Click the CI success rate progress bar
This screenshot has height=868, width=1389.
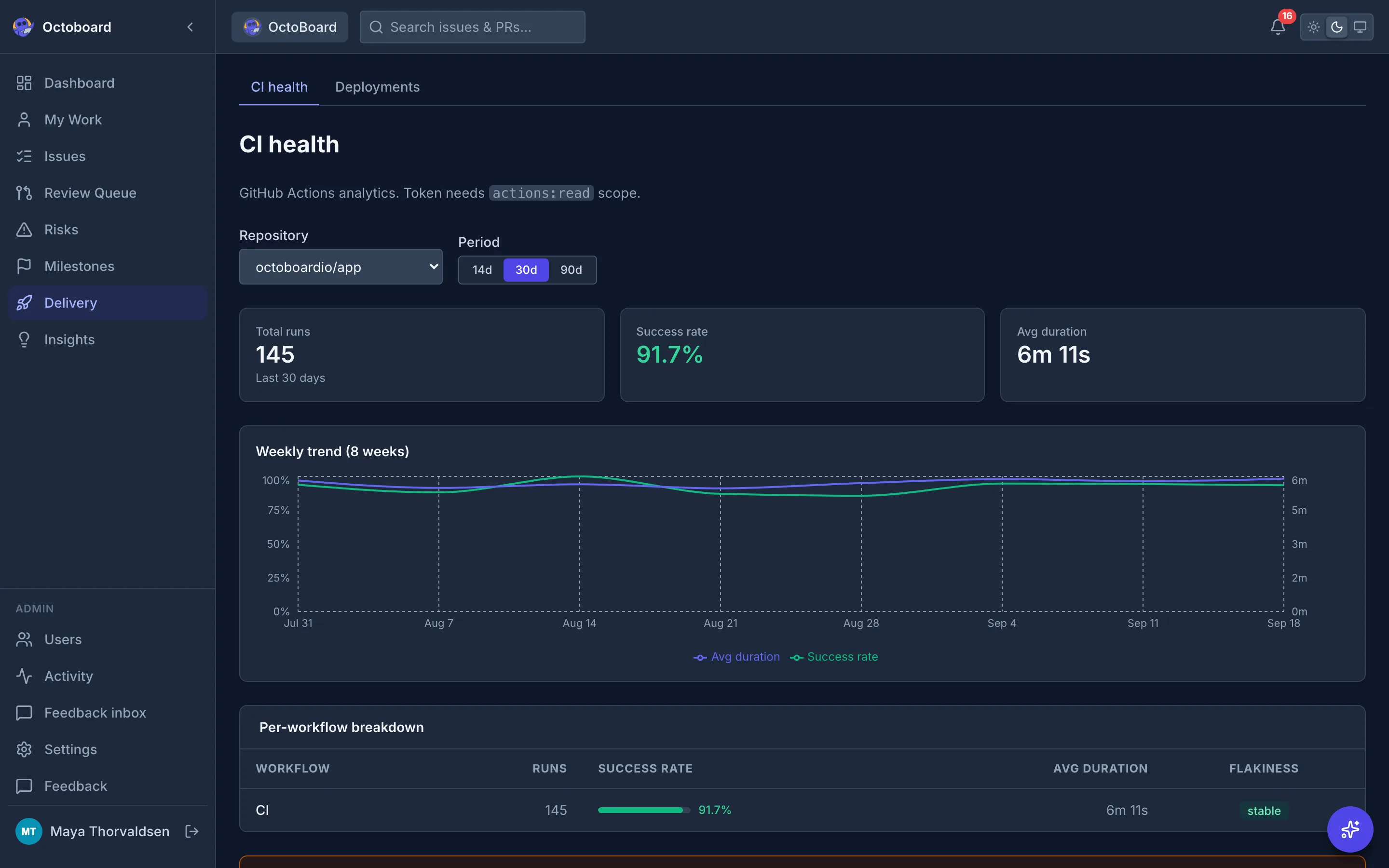(x=644, y=810)
